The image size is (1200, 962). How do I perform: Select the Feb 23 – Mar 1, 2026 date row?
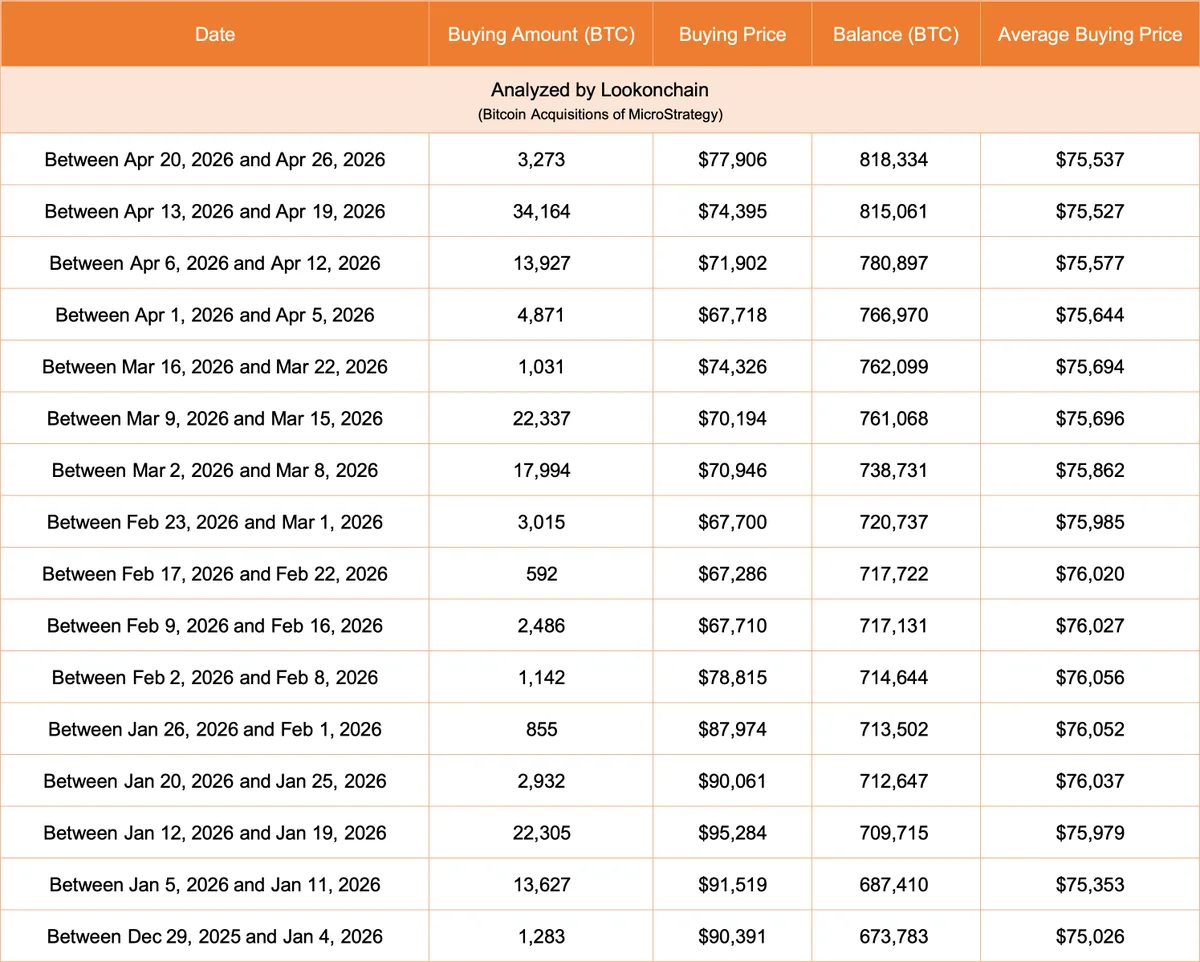click(x=215, y=522)
